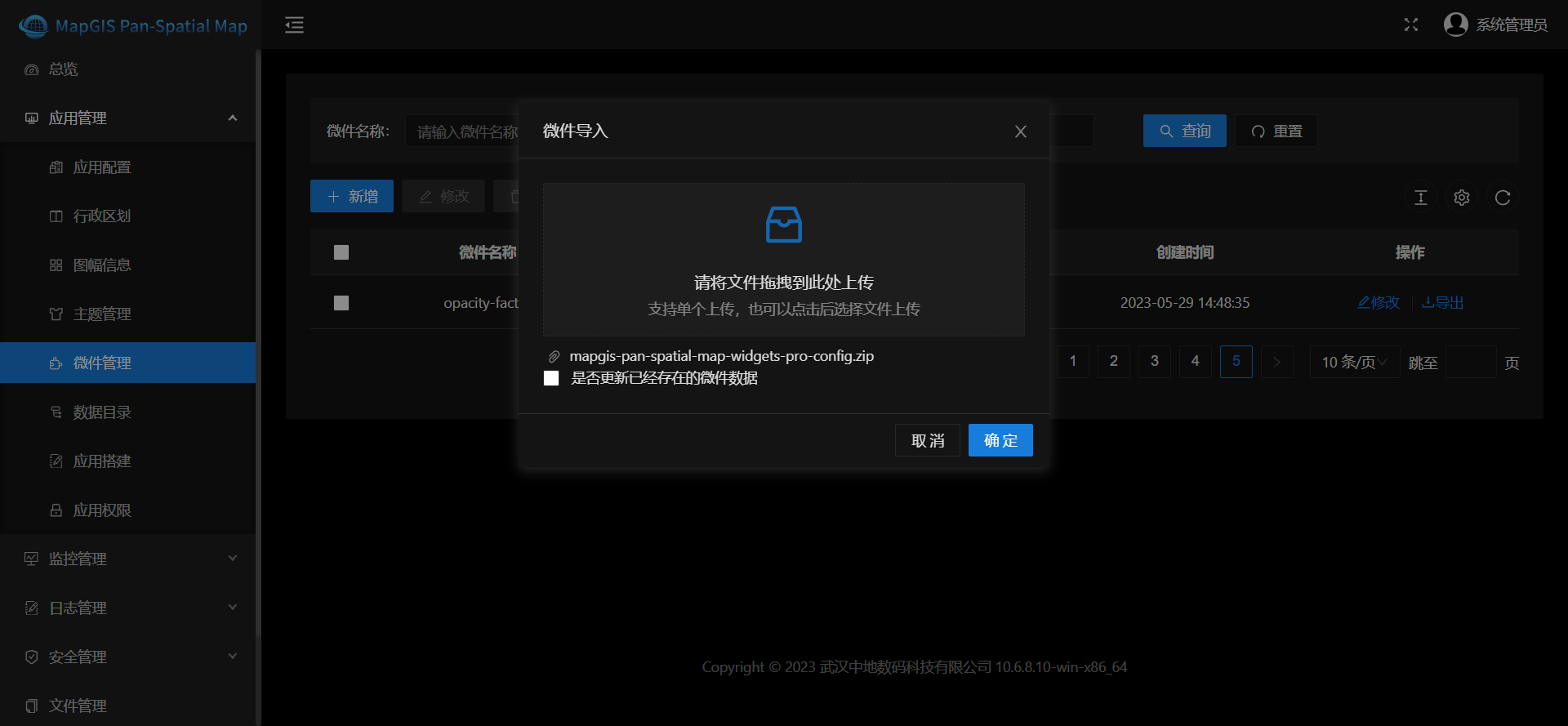Click the 创建时间 column header
Viewport: 1568px width, 726px height.
(1185, 252)
